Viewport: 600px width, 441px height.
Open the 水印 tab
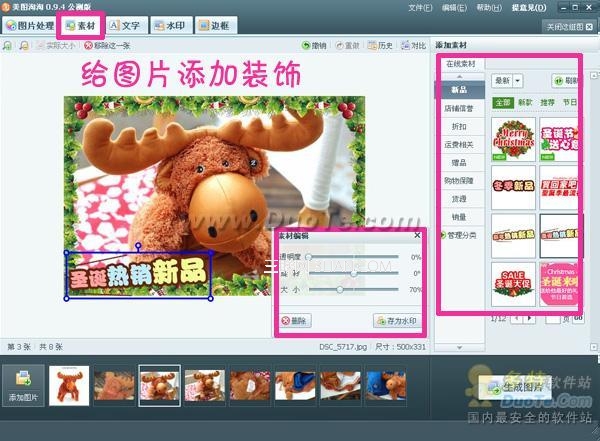(171, 26)
